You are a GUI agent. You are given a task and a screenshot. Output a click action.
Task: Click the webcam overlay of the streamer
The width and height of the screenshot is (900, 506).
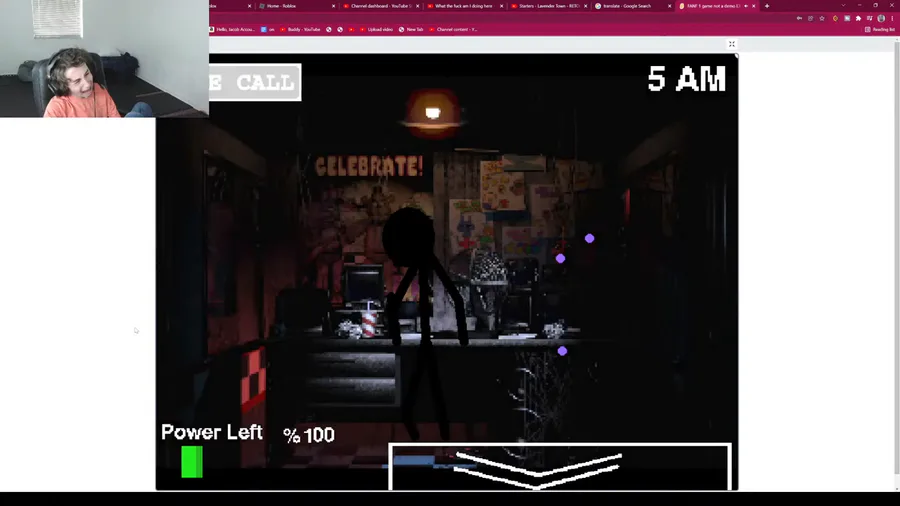pos(104,59)
